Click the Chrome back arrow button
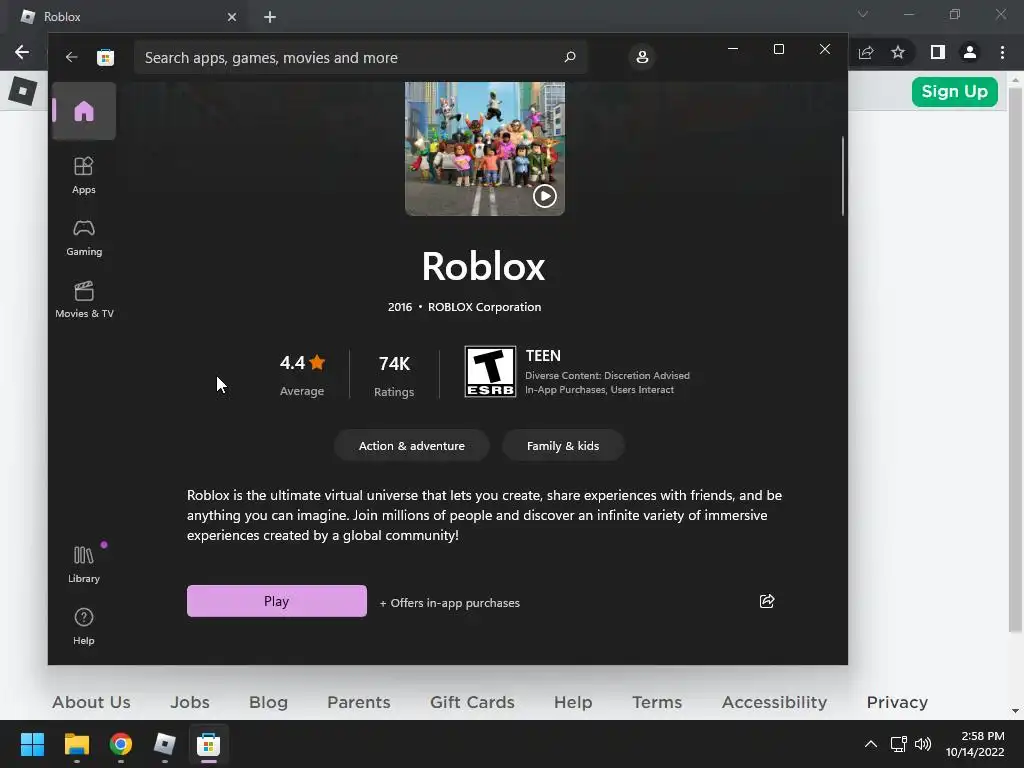The height and width of the screenshot is (768, 1024). pos(22,52)
